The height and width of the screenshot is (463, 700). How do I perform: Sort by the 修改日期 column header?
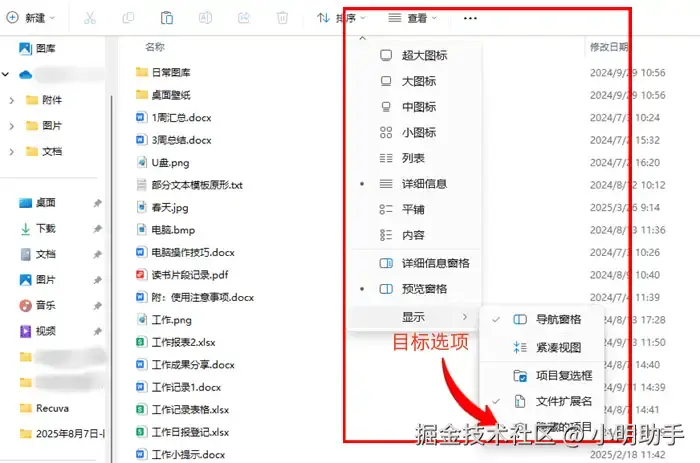click(x=609, y=46)
